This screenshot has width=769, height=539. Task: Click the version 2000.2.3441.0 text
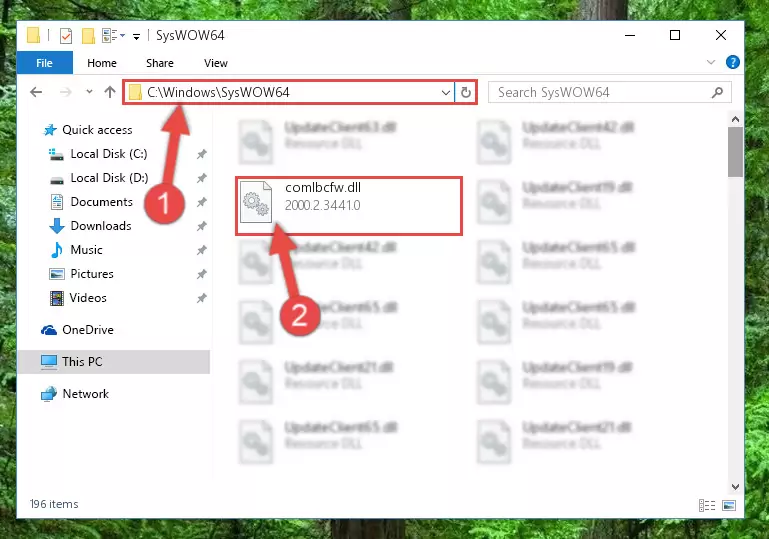click(322, 205)
